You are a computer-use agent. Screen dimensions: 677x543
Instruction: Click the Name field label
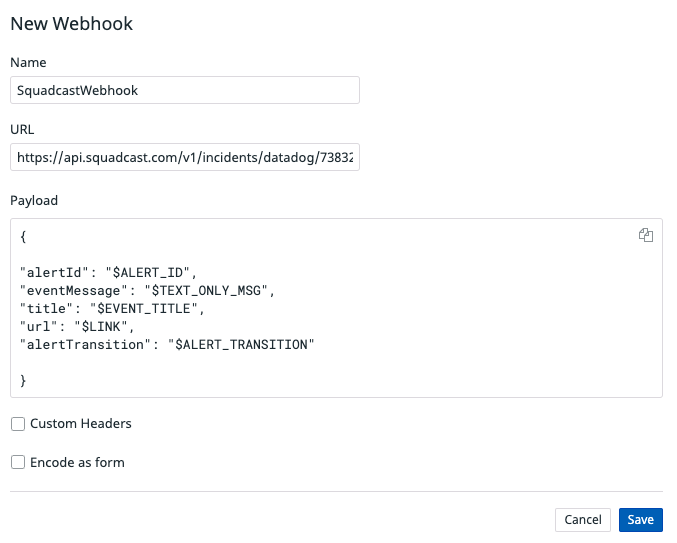tap(28, 63)
